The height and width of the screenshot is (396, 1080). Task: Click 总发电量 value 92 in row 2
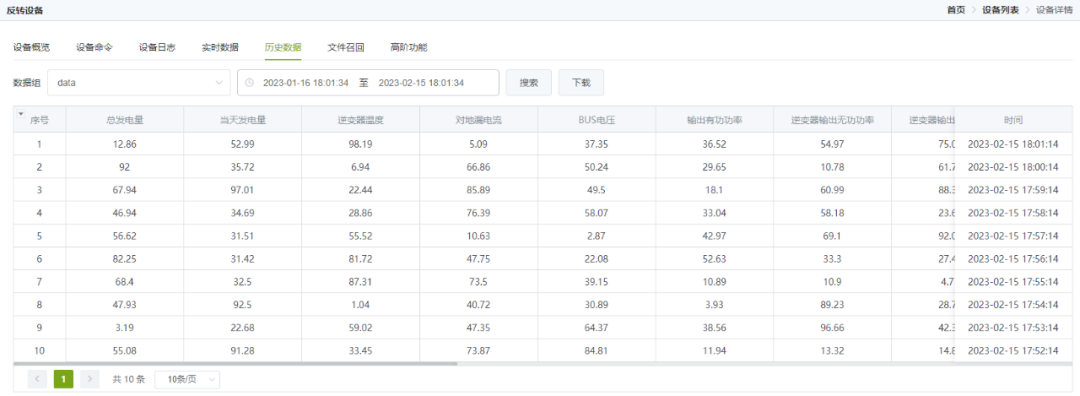125,167
